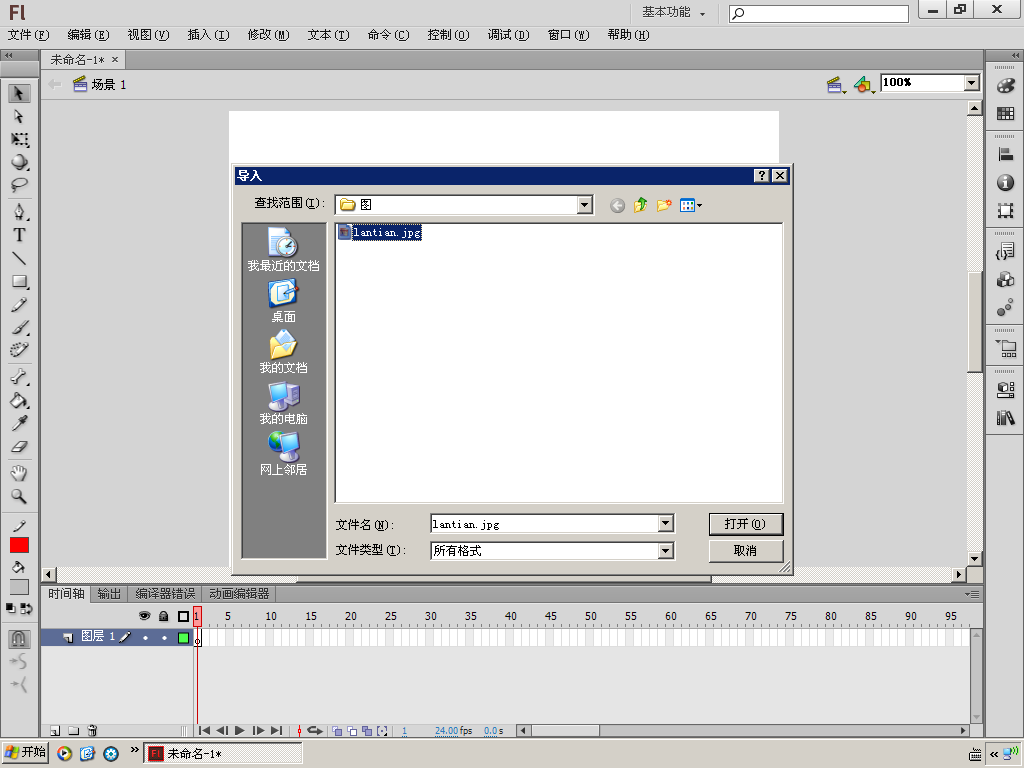Select the Lasso tool

coord(19,185)
